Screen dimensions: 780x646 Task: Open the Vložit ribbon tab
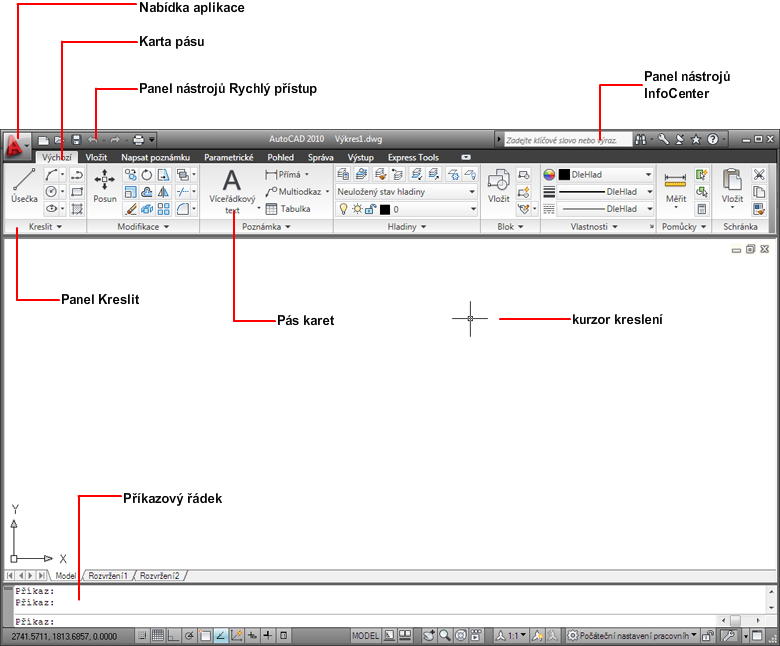pos(96,158)
